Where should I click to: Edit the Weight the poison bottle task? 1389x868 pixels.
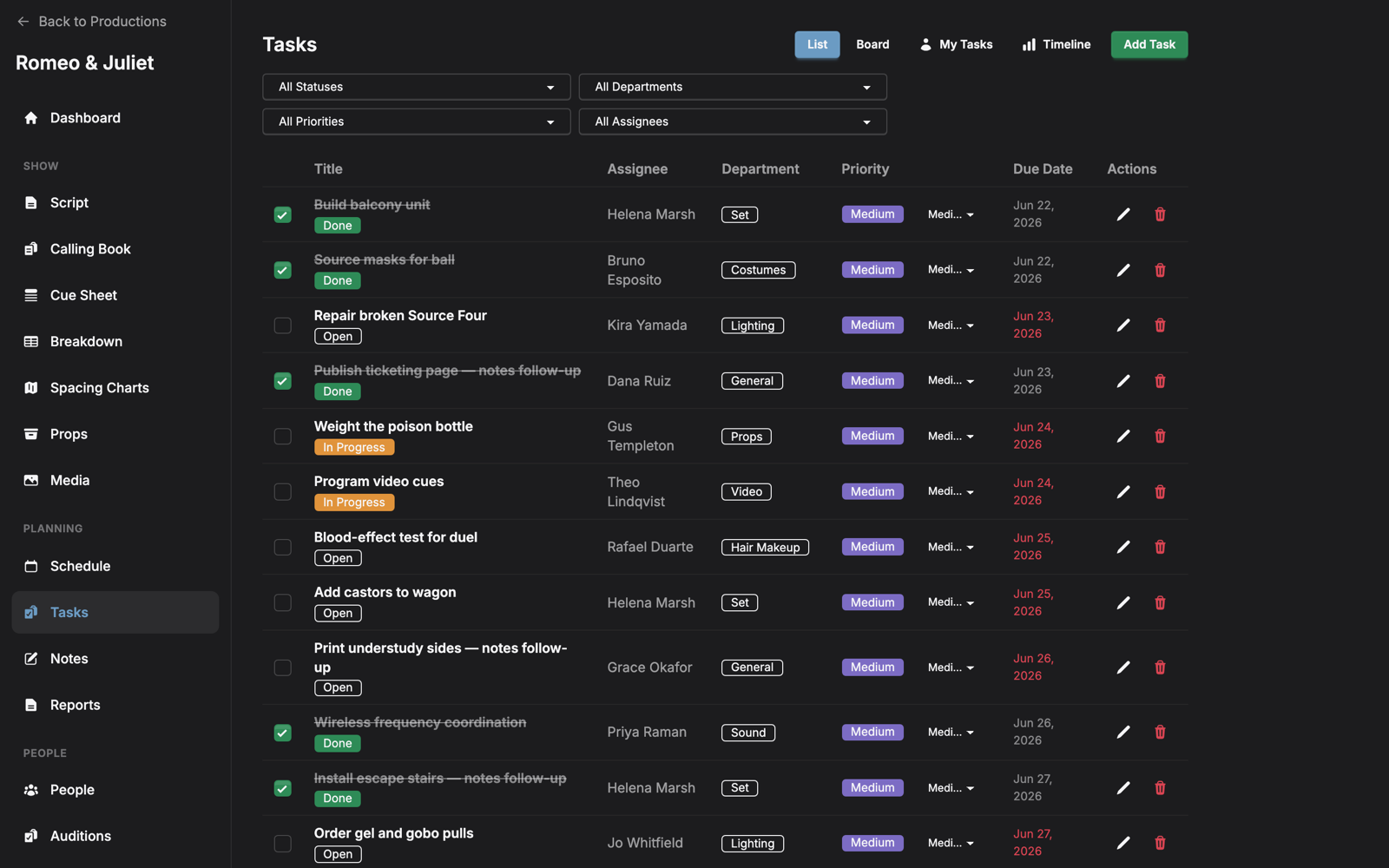(x=1123, y=436)
